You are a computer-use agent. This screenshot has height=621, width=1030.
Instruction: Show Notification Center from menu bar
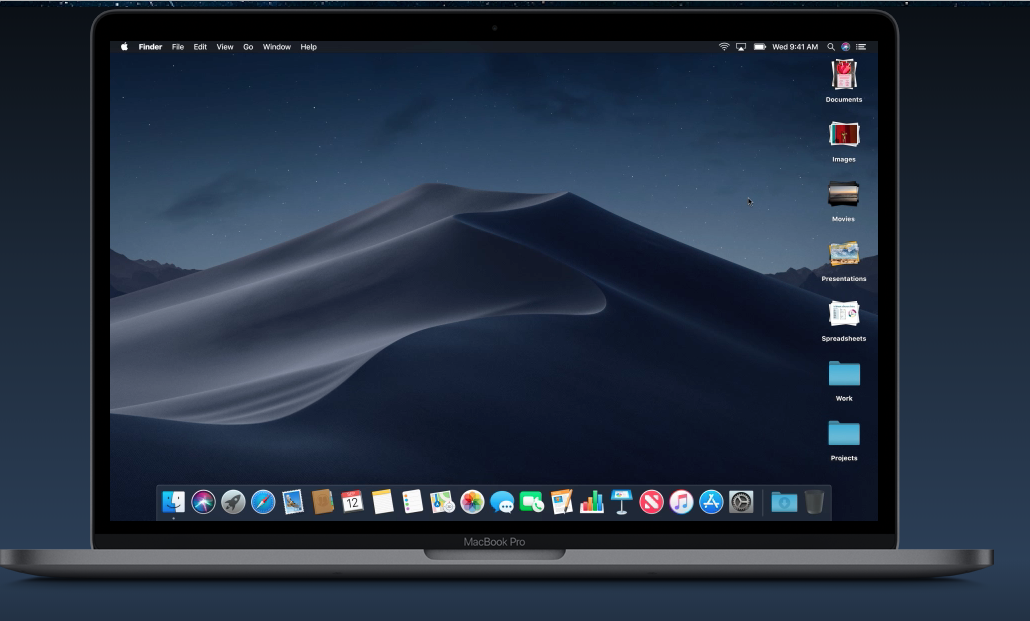(x=861, y=47)
